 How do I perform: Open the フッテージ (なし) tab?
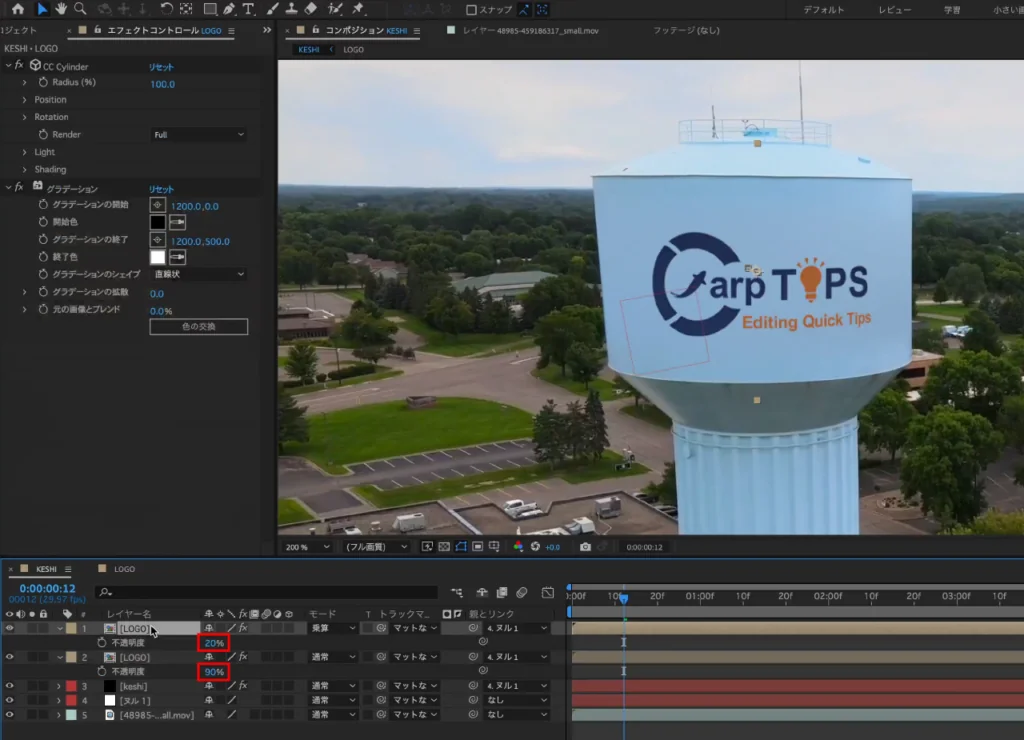point(686,31)
